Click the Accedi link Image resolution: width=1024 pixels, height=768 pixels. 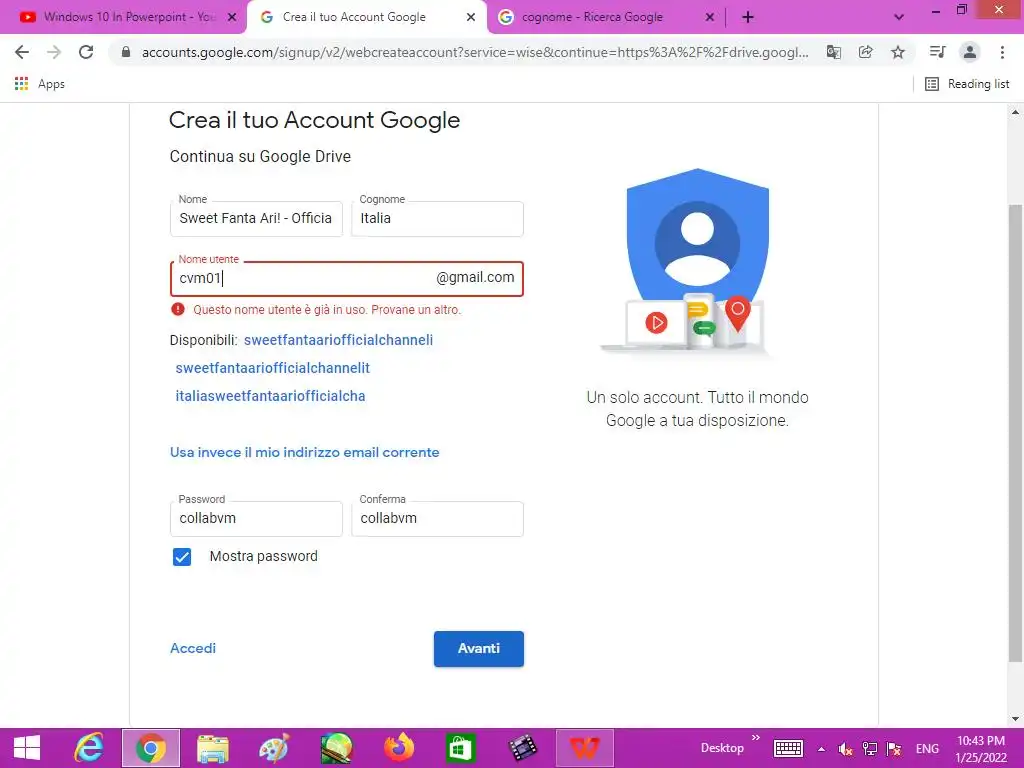(x=193, y=648)
